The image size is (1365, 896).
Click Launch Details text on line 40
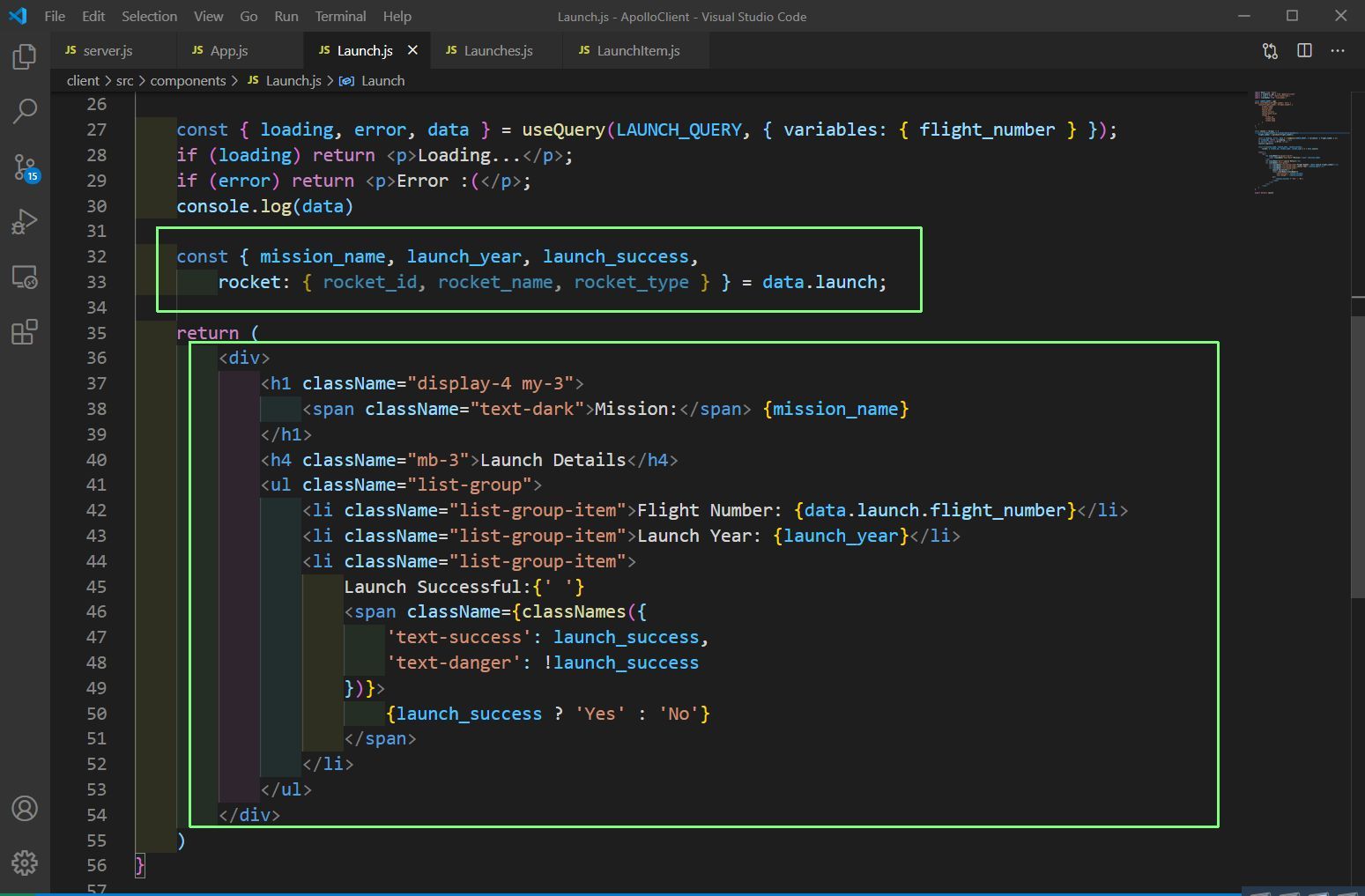point(553,460)
